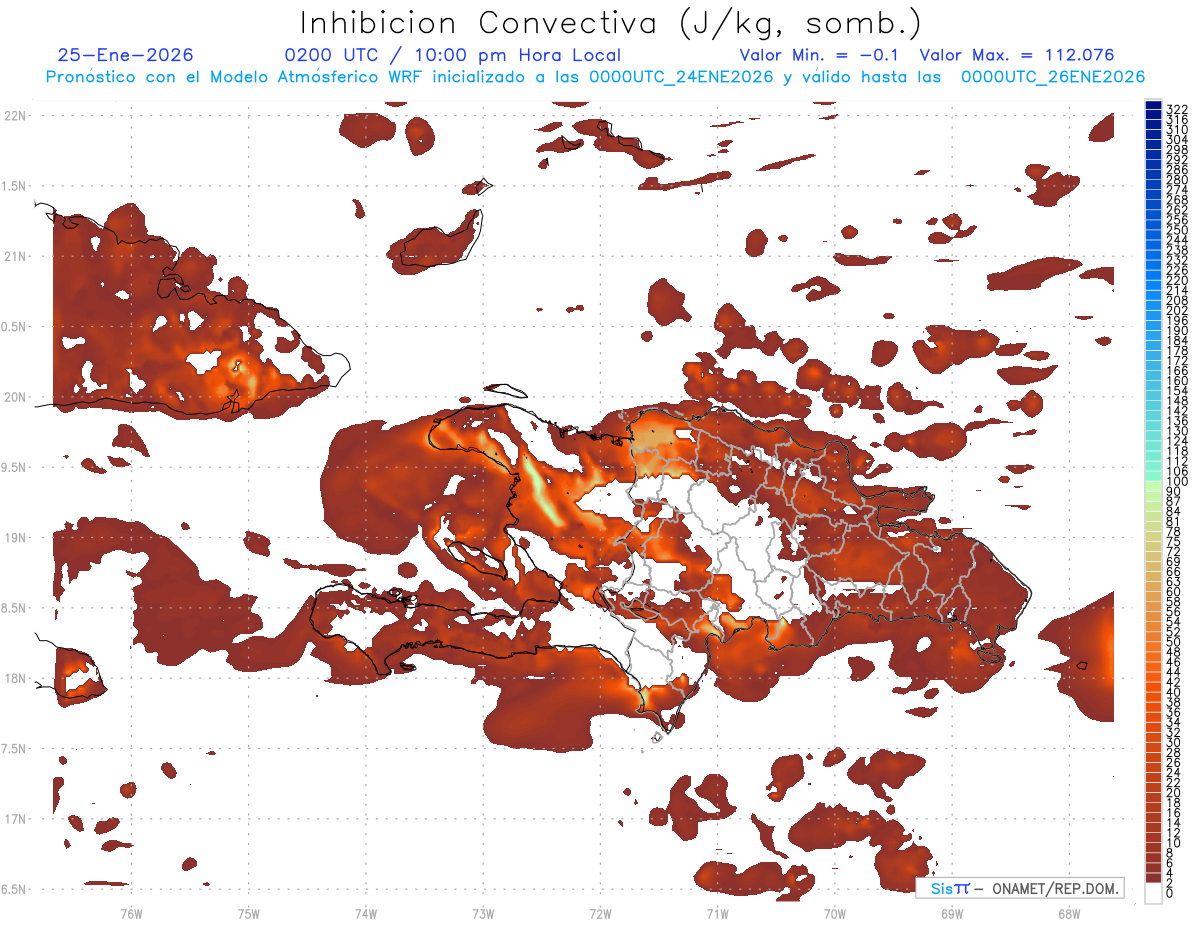
Task: Click the '250' value on the color scale
Action: [x=1177, y=231]
